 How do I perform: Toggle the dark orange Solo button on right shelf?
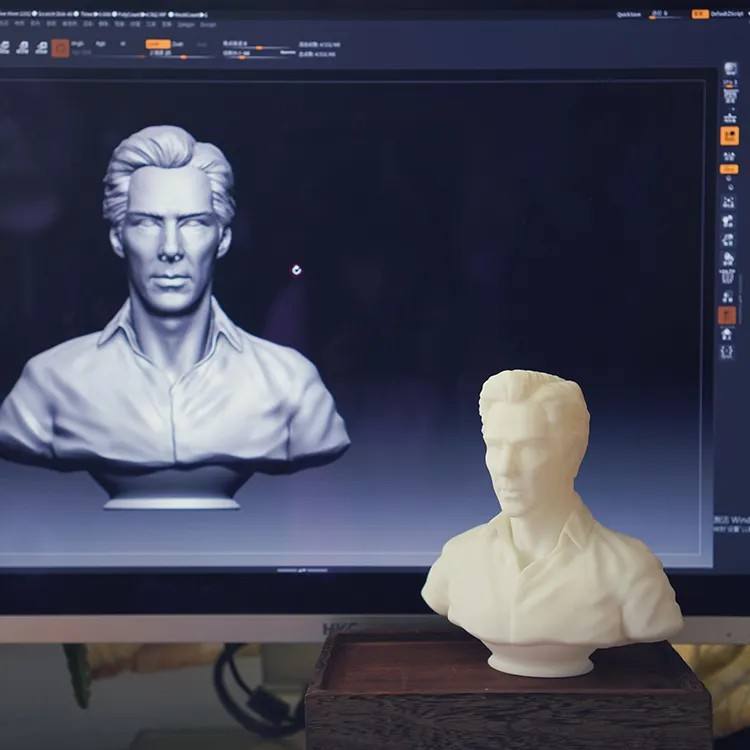click(x=727, y=315)
